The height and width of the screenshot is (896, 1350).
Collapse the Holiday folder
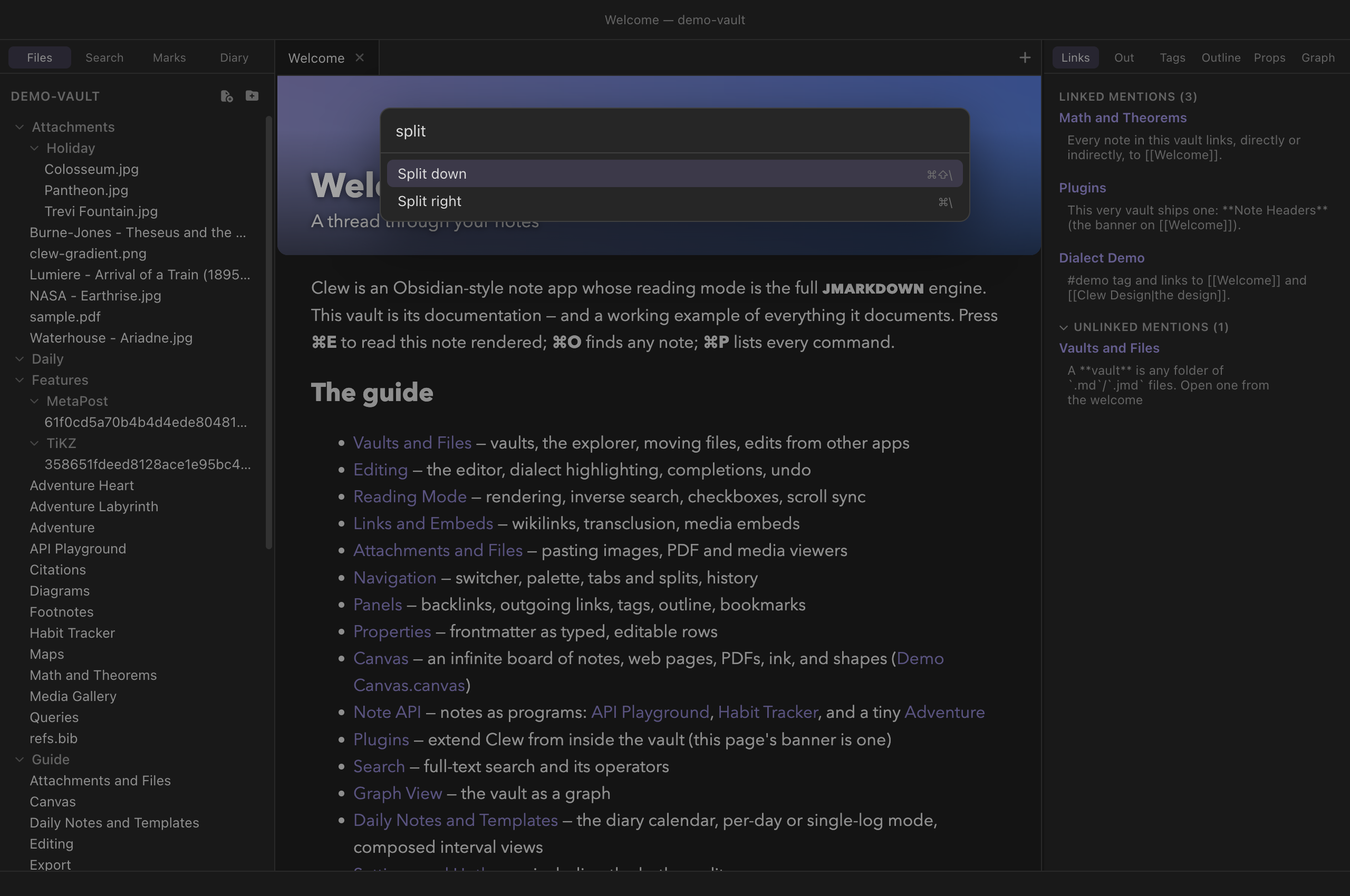pyautogui.click(x=34, y=148)
